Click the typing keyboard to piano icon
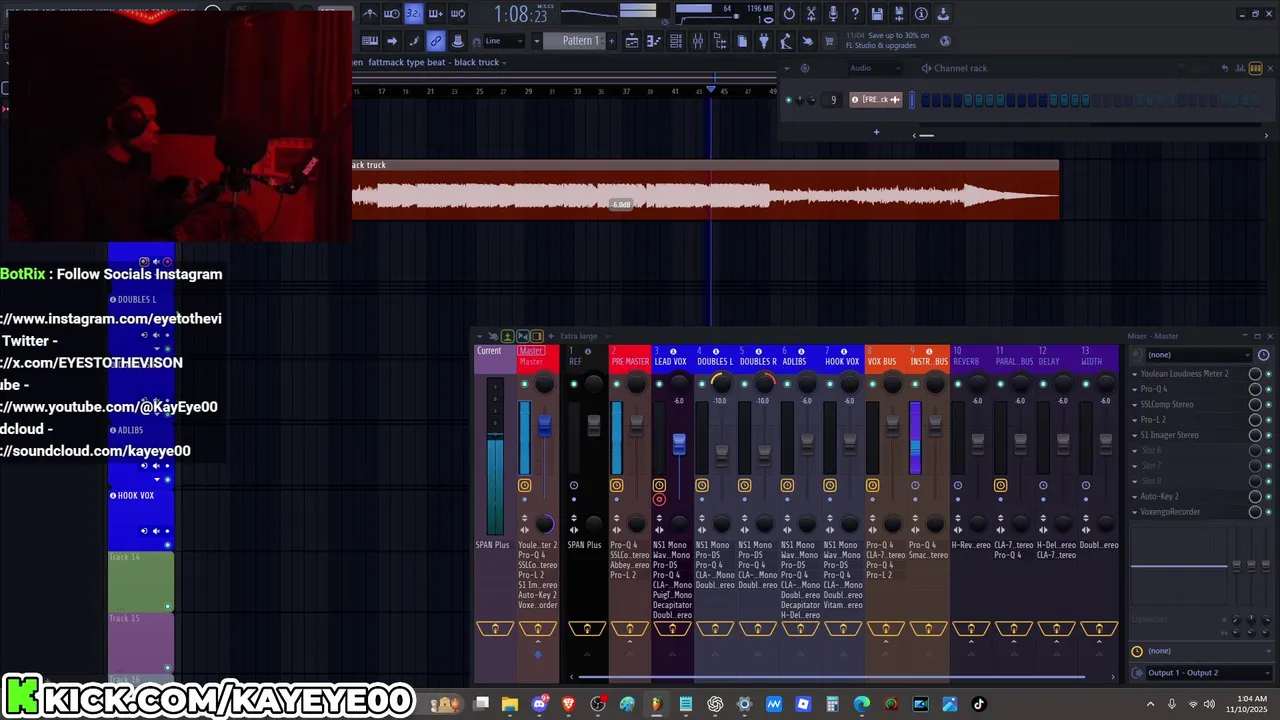The image size is (1280, 720). click(x=370, y=41)
